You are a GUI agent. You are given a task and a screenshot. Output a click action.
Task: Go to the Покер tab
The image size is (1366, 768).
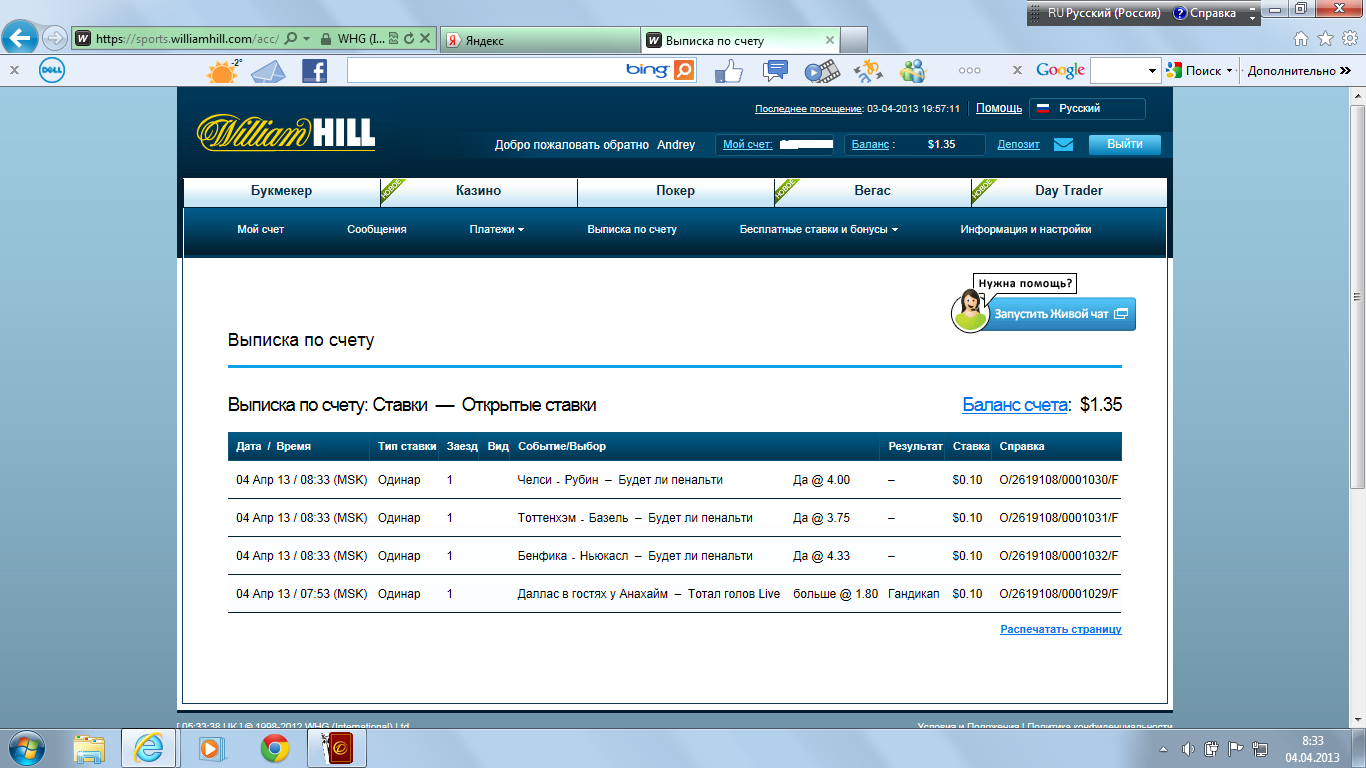[x=675, y=191]
